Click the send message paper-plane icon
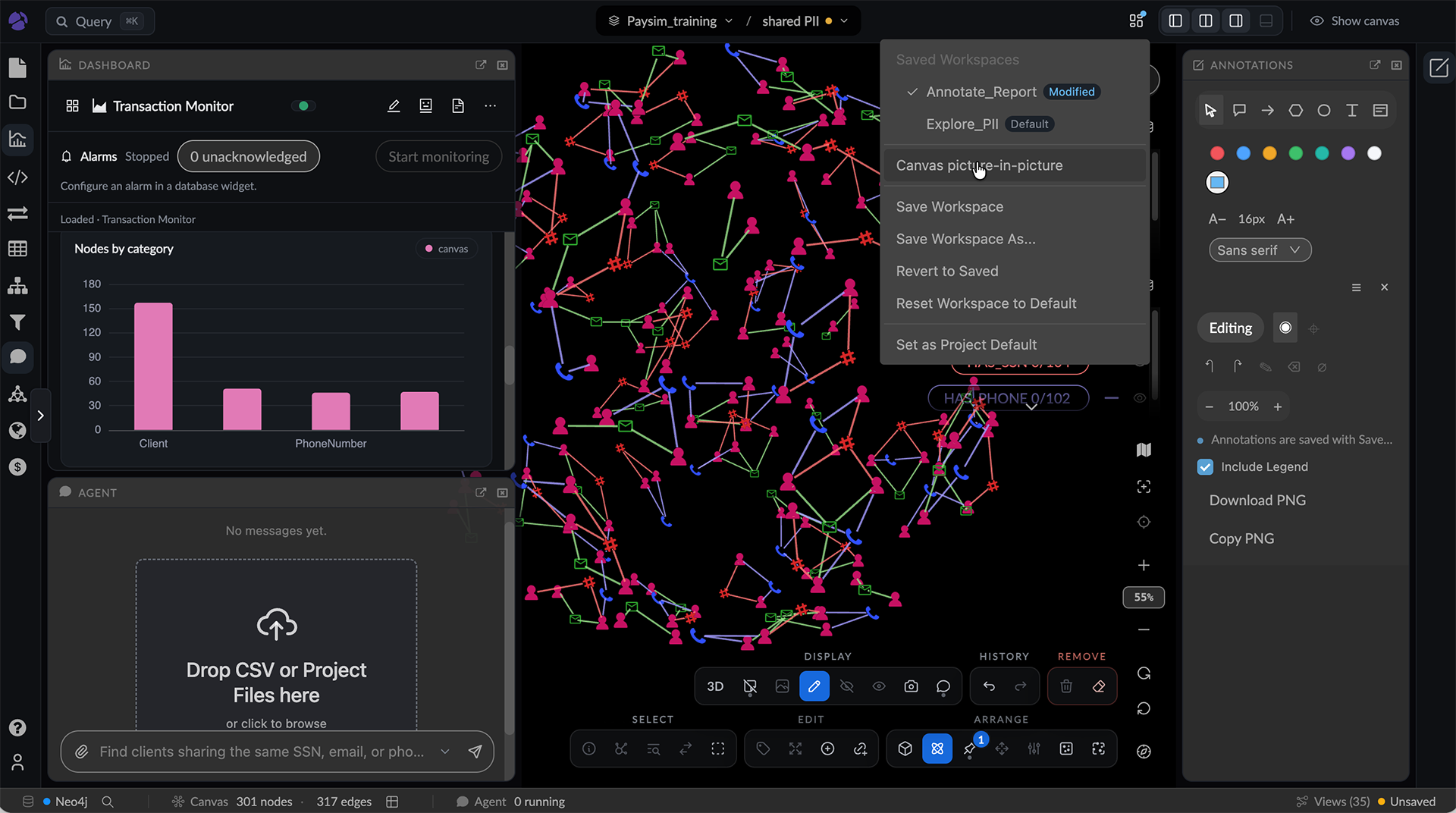The height and width of the screenshot is (813, 1456). tap(475, 752)
